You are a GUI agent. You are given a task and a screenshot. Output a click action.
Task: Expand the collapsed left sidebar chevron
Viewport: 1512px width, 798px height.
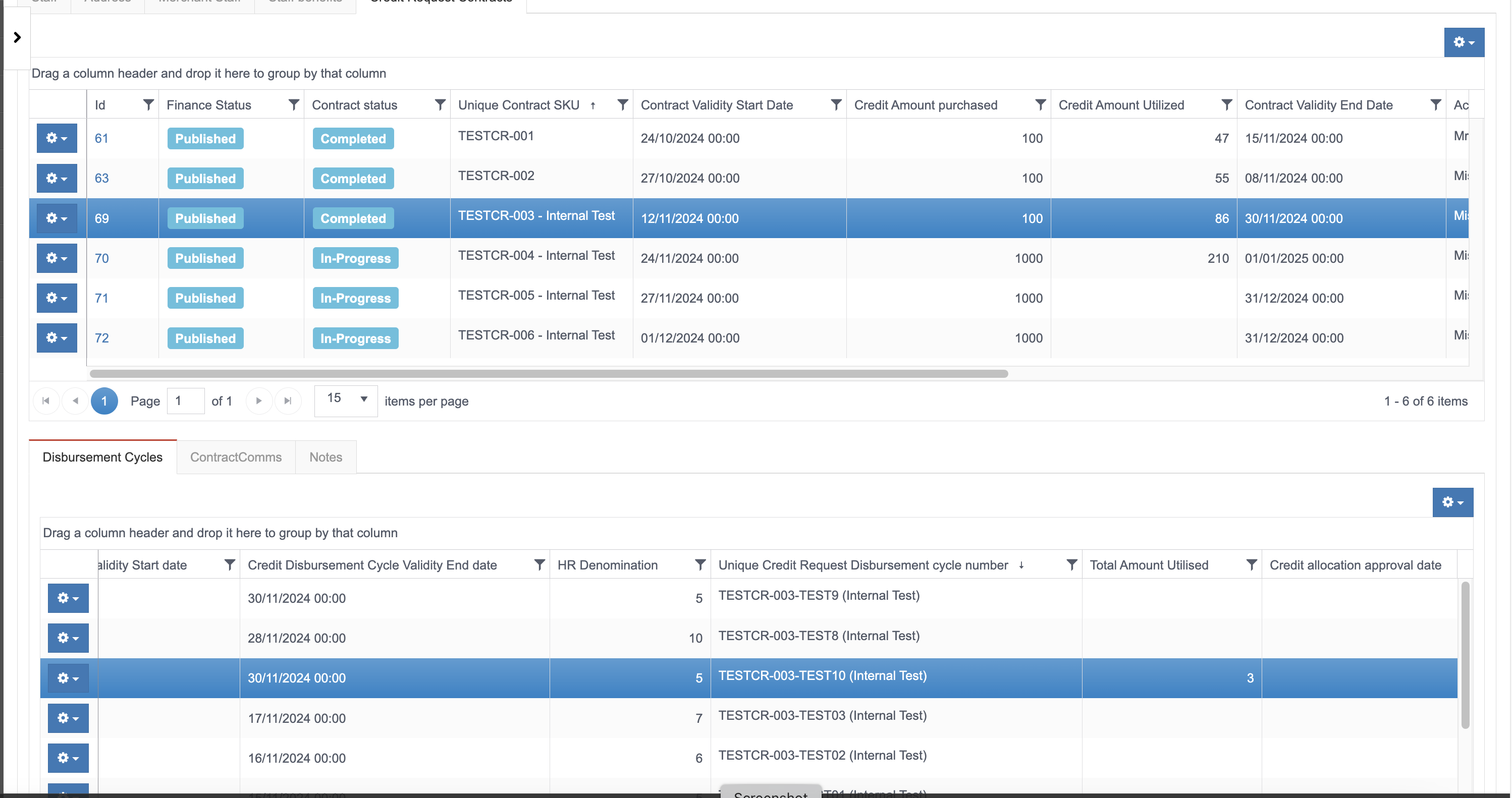17,37
